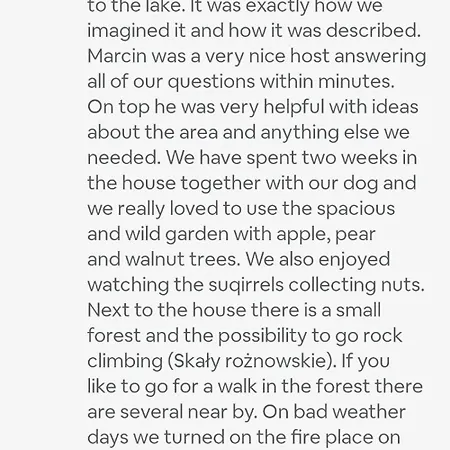
Task: Click the word "walnut"
Action: click(154, 259)
